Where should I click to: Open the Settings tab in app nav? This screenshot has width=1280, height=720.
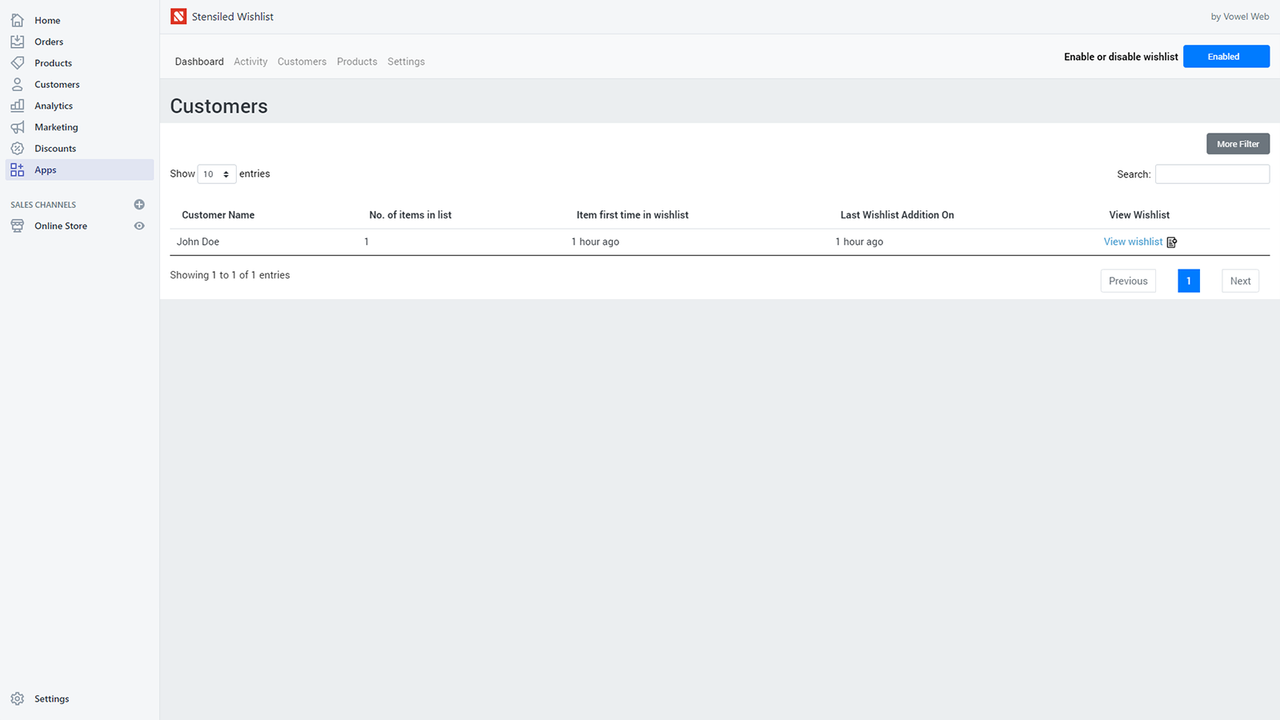coord(406,62)
